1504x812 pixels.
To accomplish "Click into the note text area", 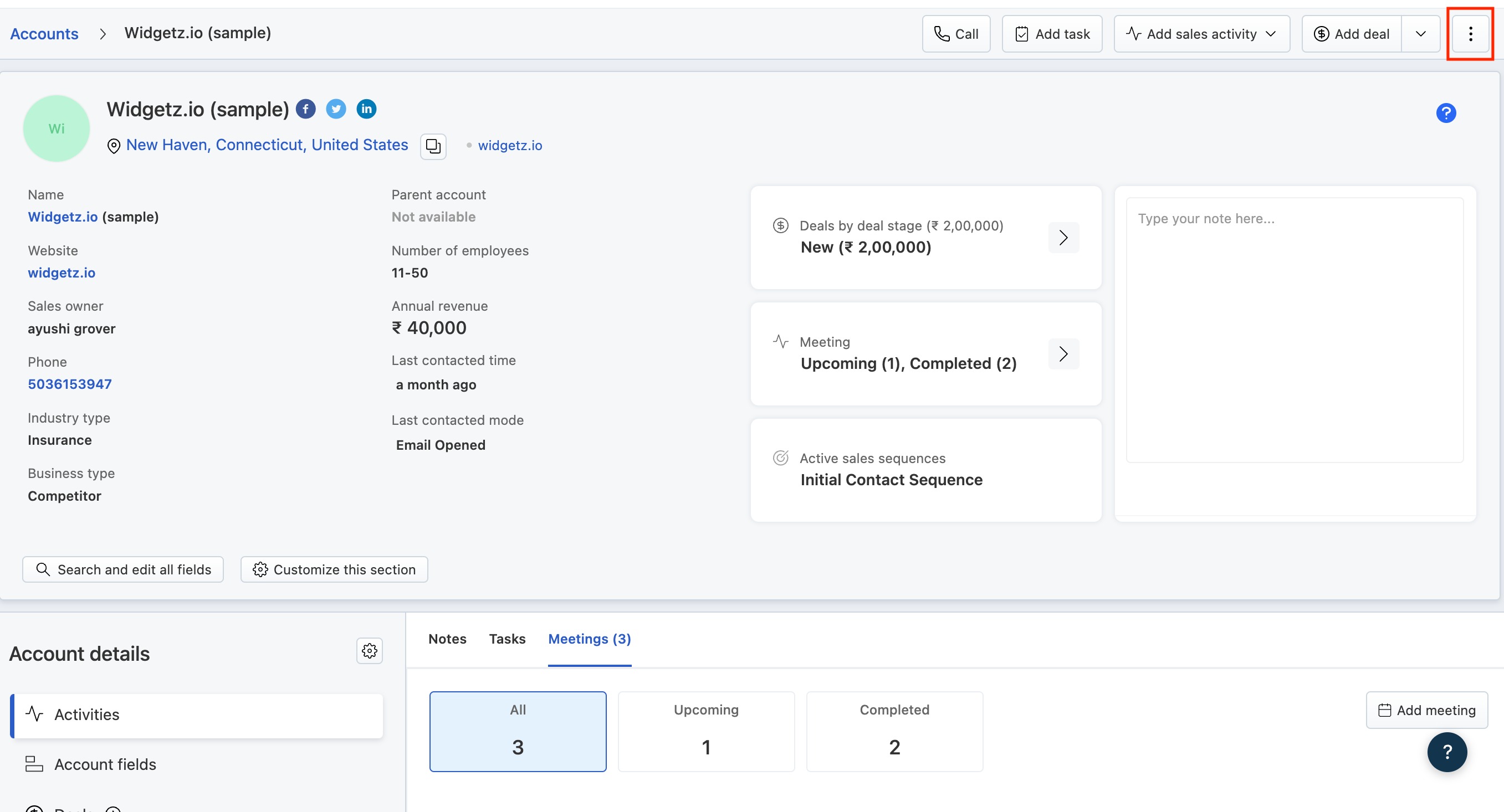I will pos(1295,331).
